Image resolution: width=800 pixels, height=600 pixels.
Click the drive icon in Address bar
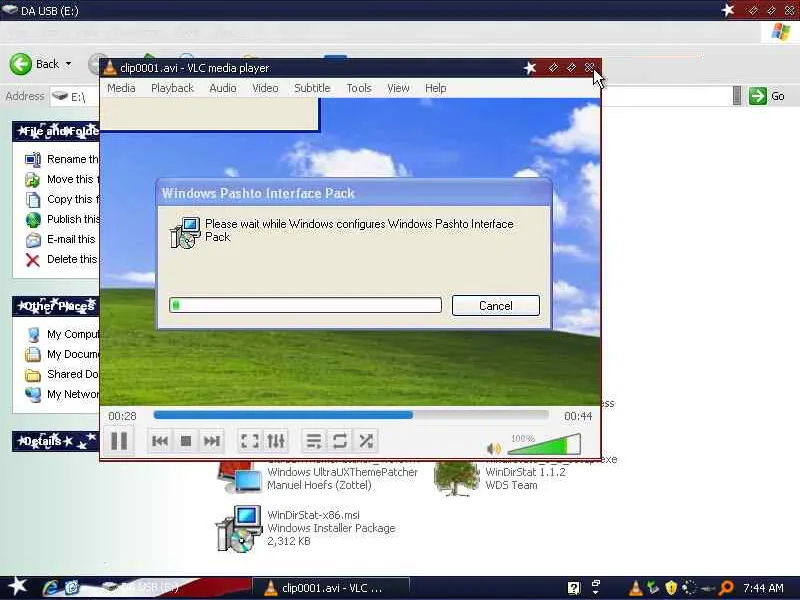coord(60,96)
